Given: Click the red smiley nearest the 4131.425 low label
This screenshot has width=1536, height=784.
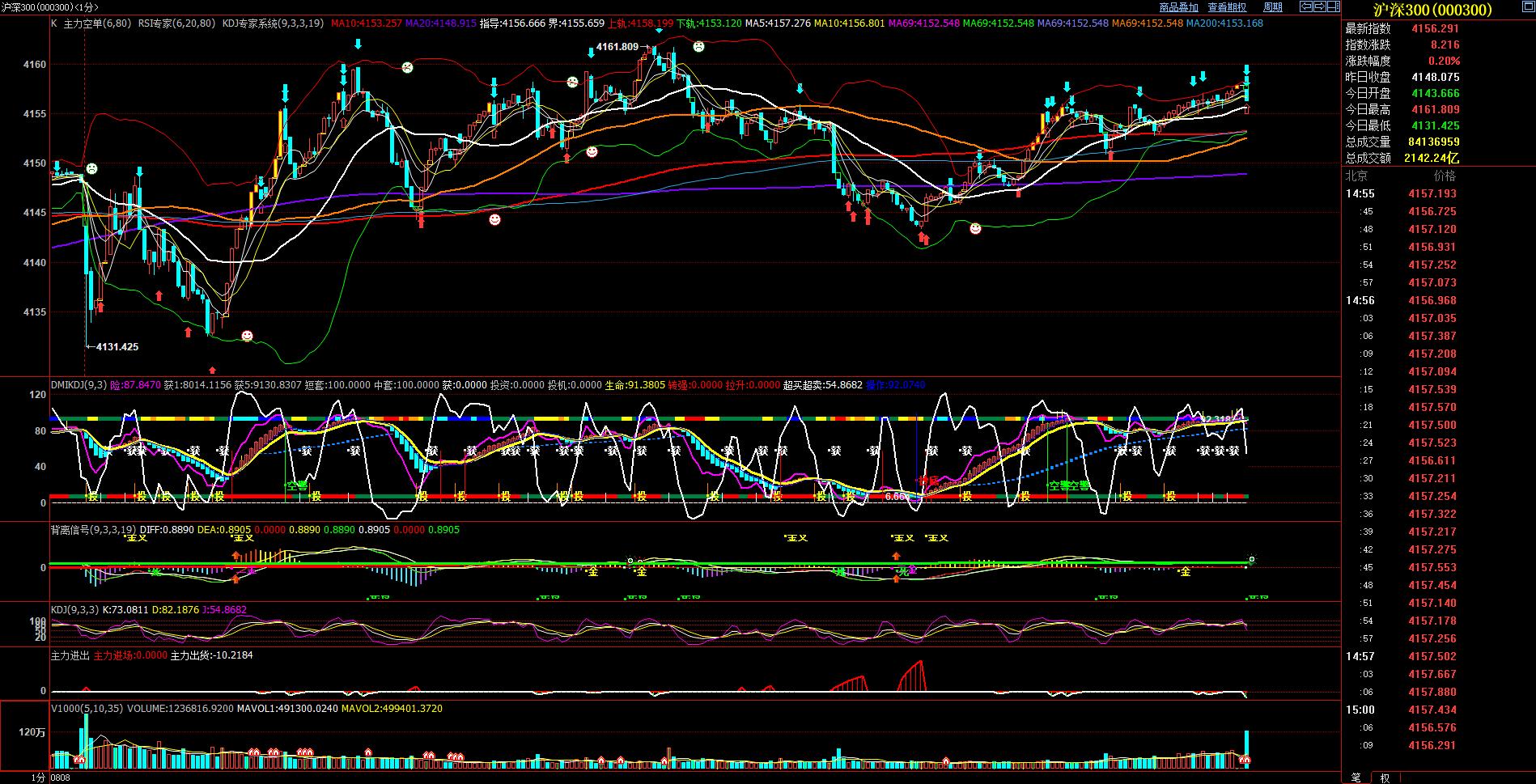Looking at the screenshot, I should pos(247,335).
